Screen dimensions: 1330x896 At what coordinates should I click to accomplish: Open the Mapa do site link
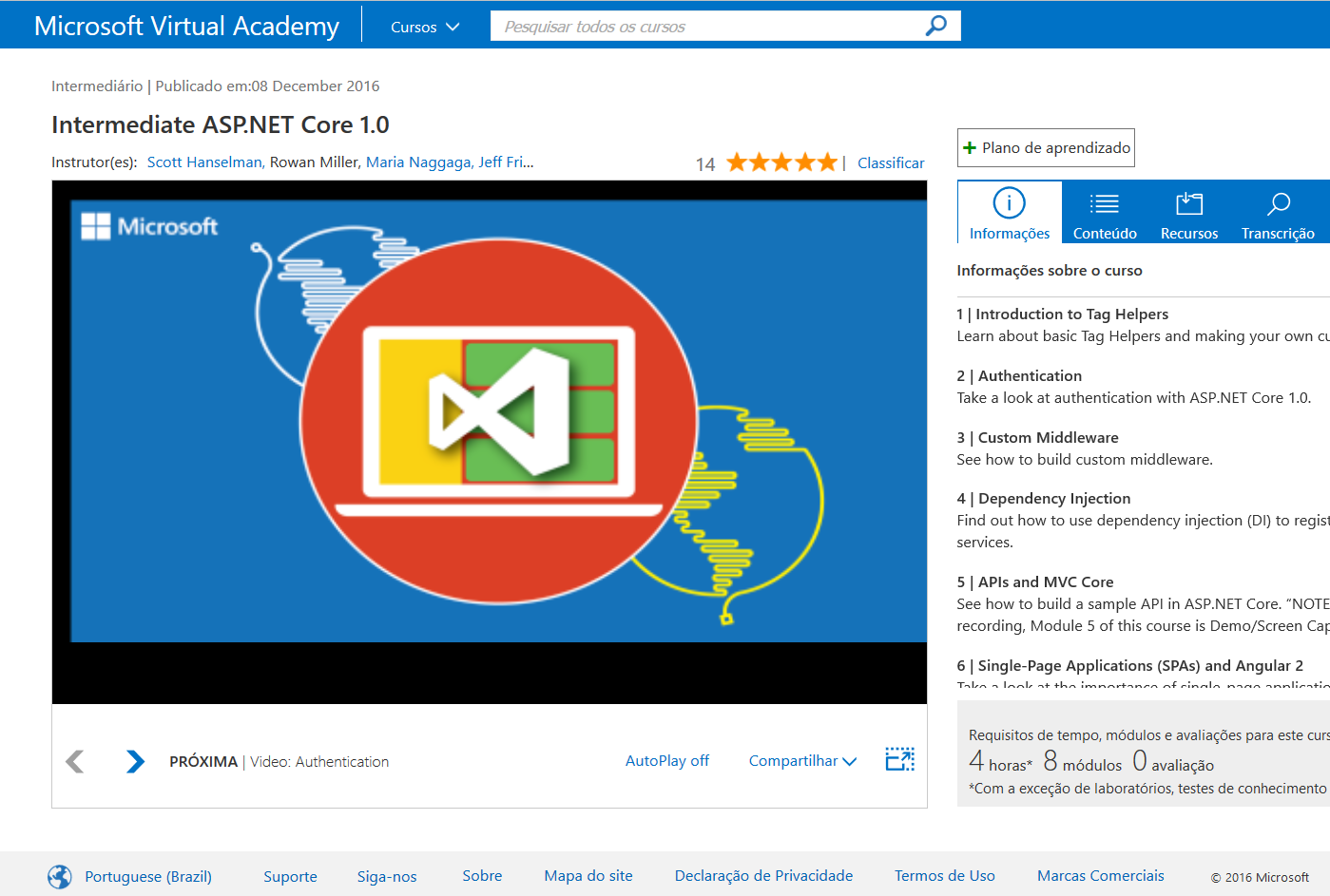[x=588, y=876]
